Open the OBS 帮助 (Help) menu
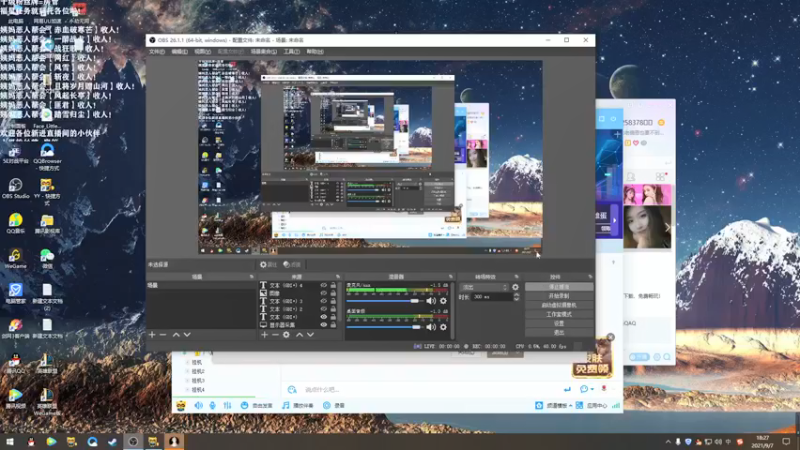 point(315,52)
